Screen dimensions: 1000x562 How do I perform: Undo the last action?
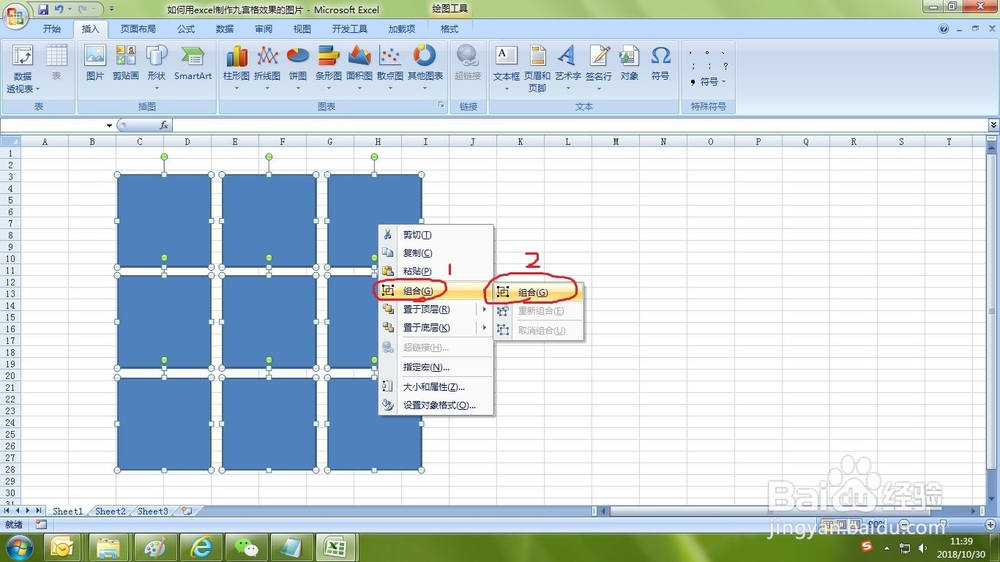coord(59,9)
